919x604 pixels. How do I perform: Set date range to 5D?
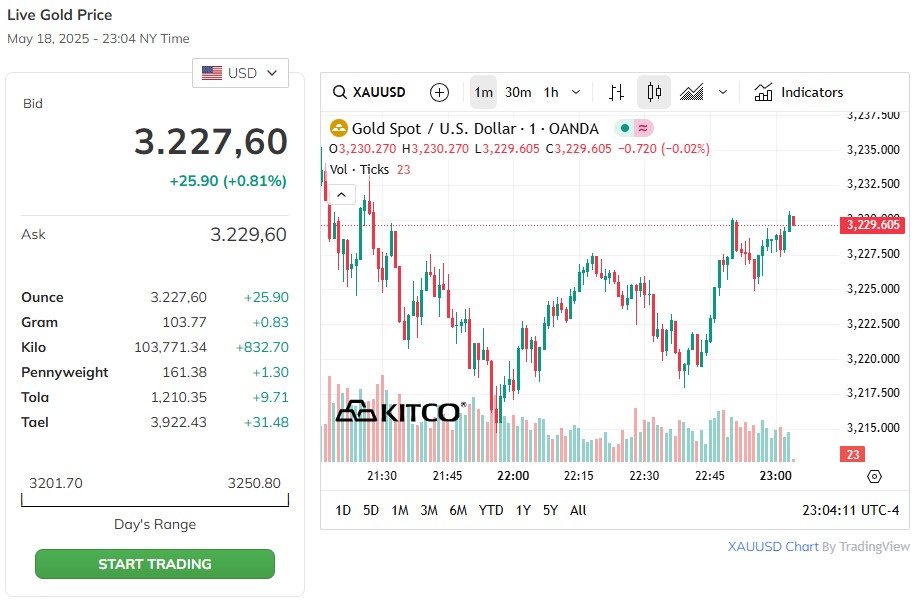(x=371, y=510)
